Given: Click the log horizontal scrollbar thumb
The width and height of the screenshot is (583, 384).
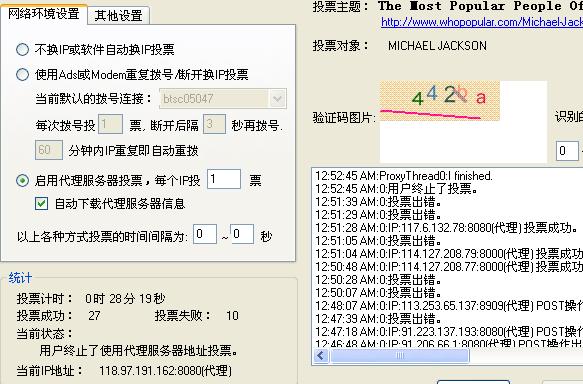Looking at the screenshot, I should (x=400, y=356).
